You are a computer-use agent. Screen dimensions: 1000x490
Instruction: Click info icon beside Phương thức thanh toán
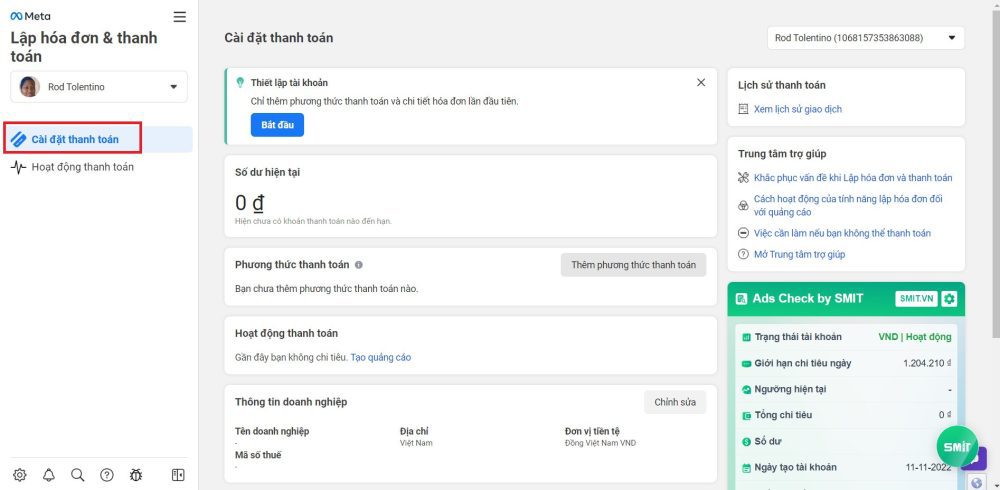point(358,265)
